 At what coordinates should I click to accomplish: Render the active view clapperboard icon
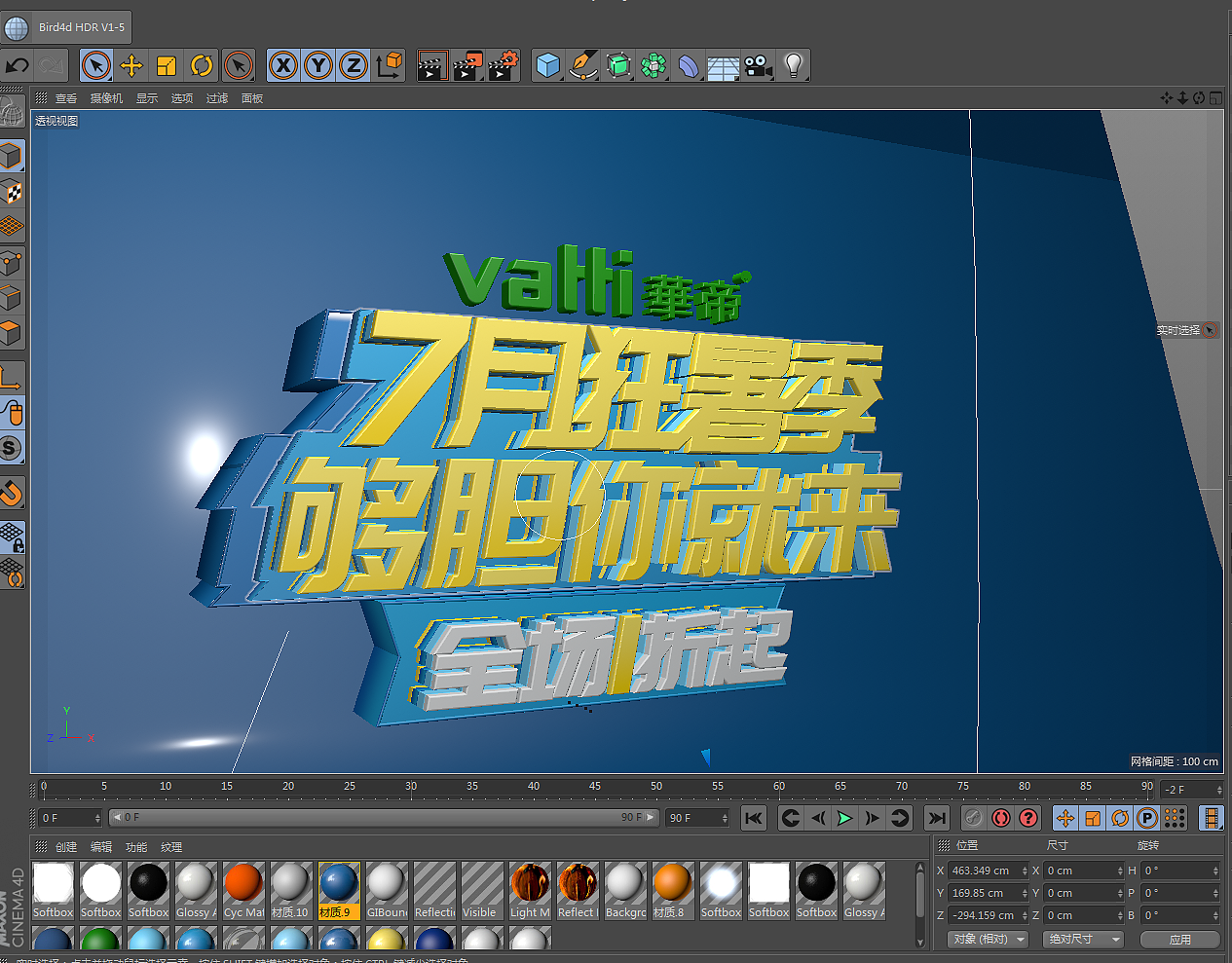pyautogui.click(x=432, y=65)
